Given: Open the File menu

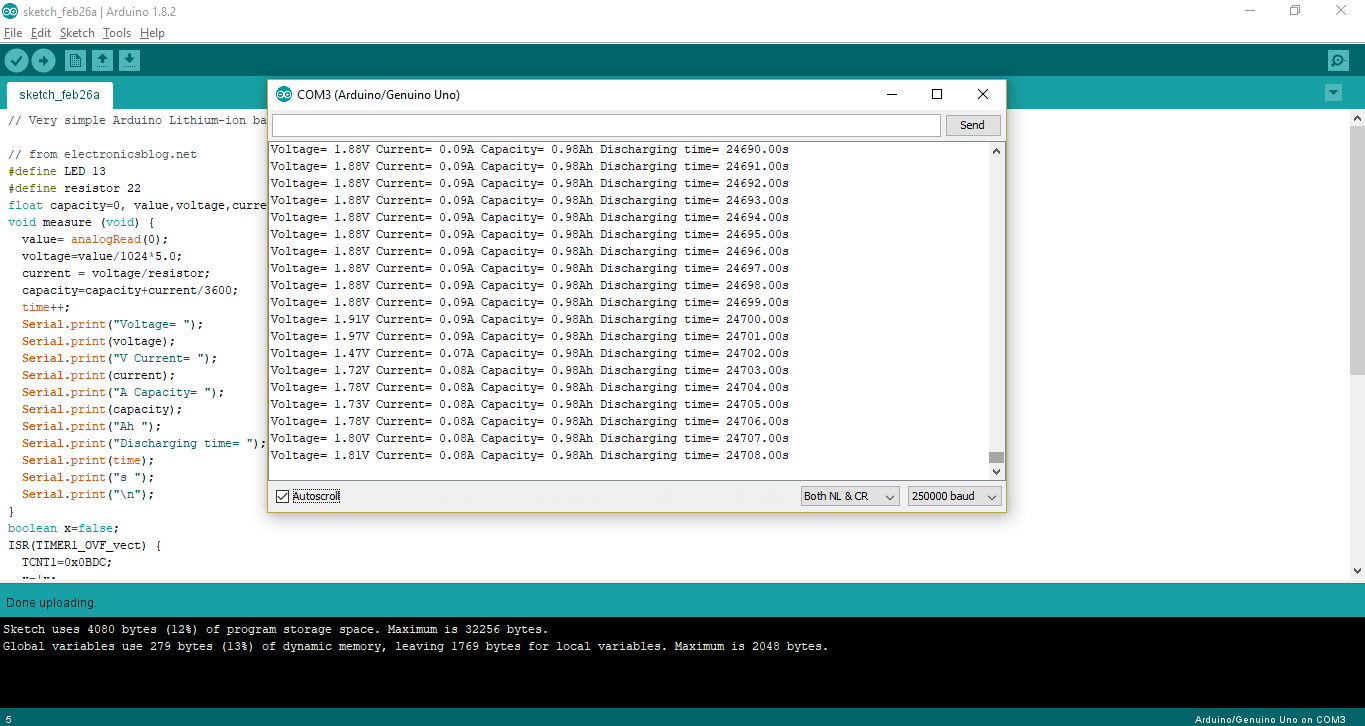Looking at the screenshot, I should (x=13, y=33).
